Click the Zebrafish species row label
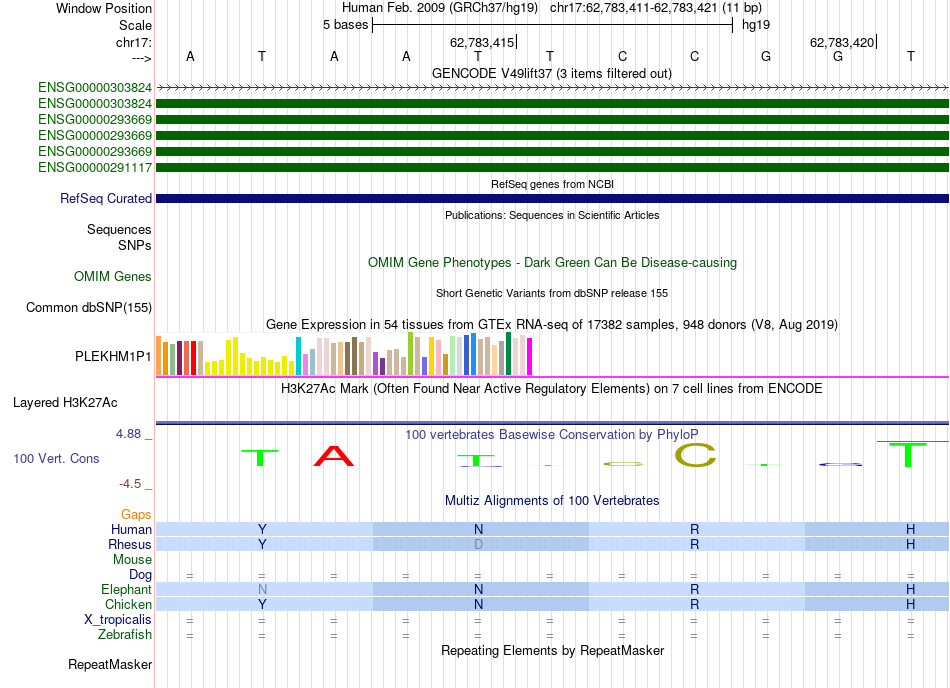The height and width of the screenshot is (688, 950). (125, 635)
